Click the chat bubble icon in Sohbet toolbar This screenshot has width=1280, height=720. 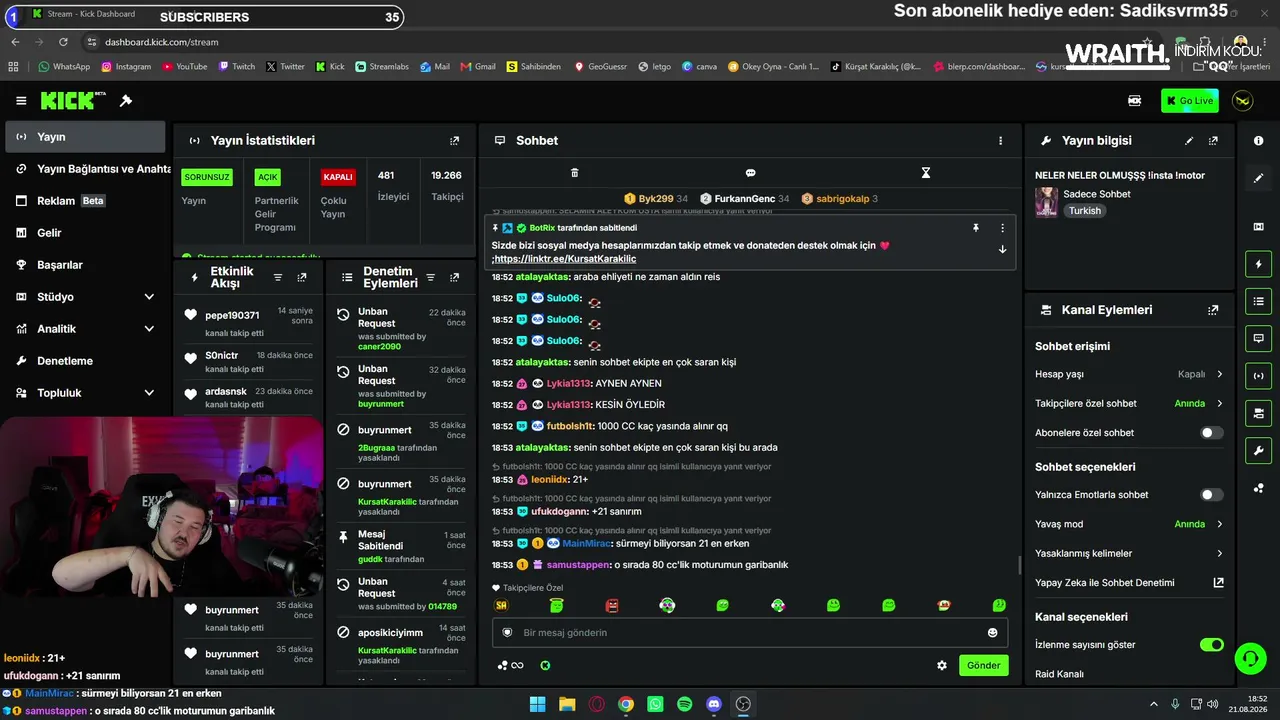pyautogui.click(x=750, y=173)
